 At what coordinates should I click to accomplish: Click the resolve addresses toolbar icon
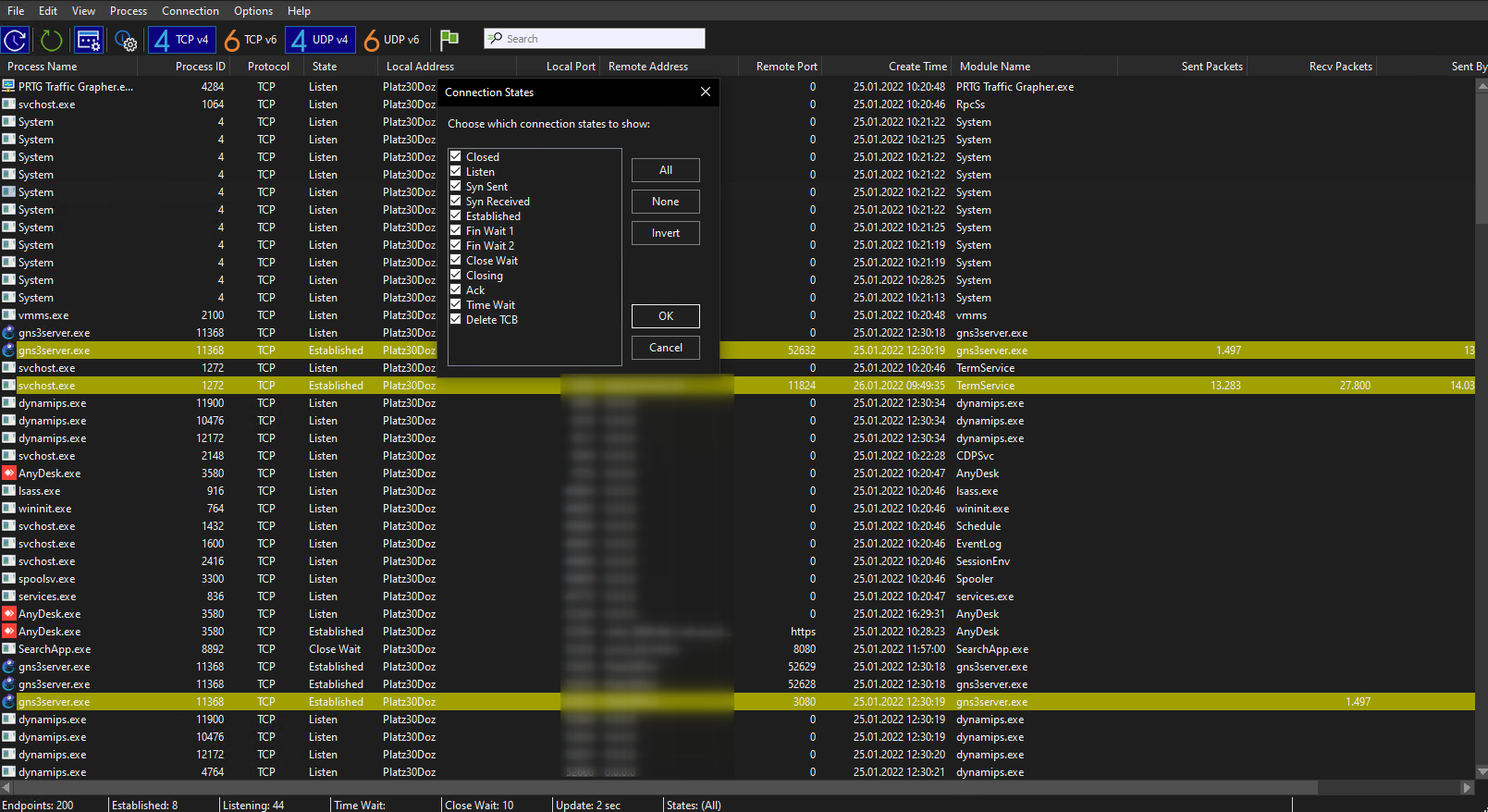tap(89, 40)
